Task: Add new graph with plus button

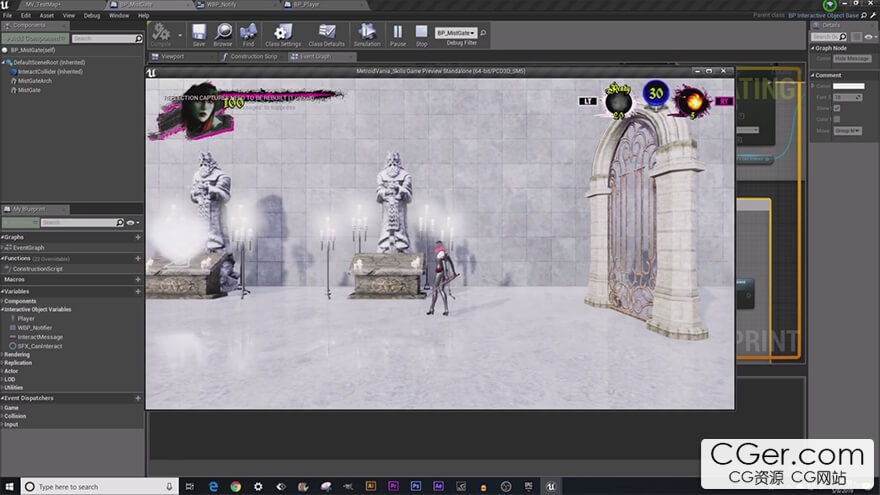Action: tap(138, 237)
